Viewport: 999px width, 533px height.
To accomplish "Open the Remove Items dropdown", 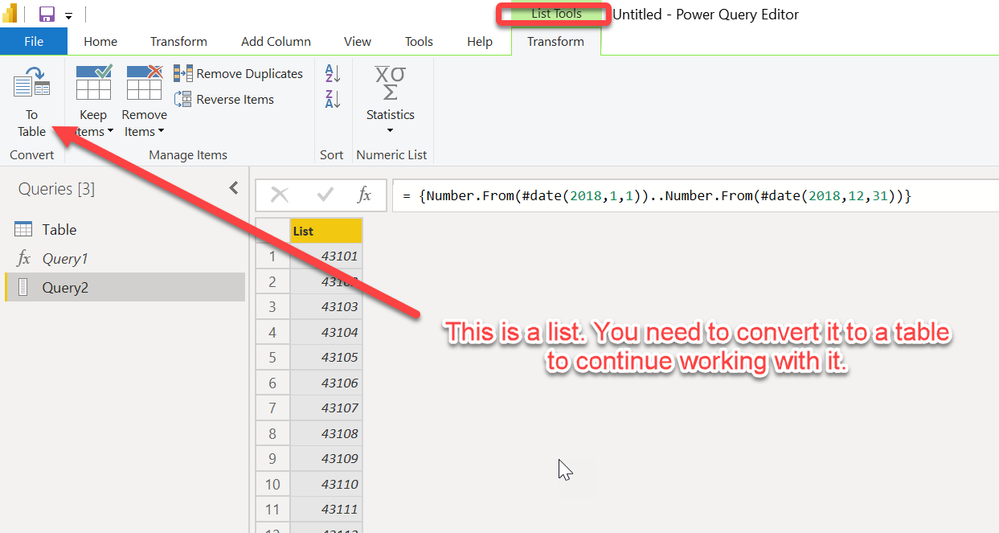I will click(x=144, y=102).
